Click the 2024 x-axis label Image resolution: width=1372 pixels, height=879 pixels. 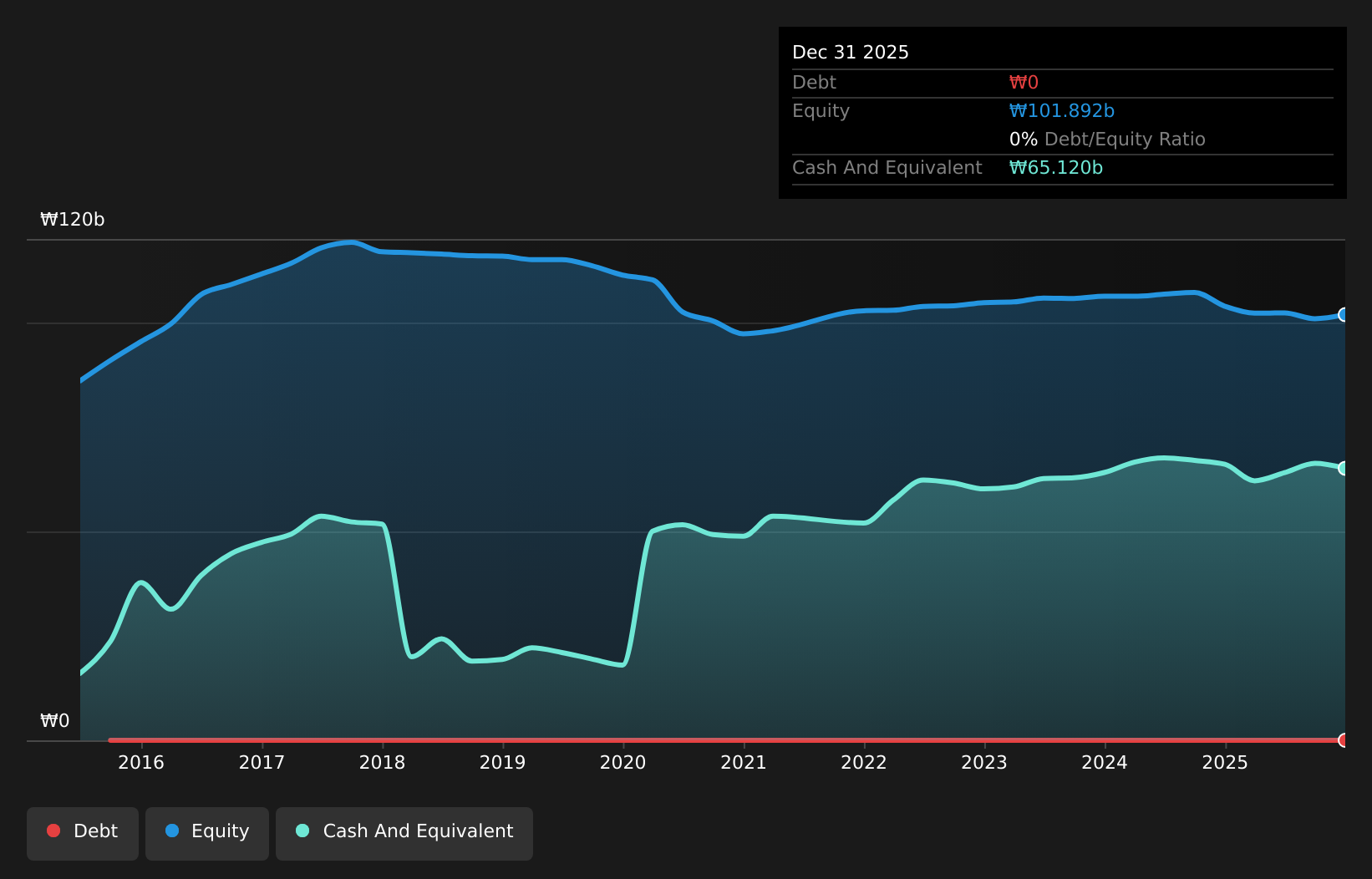[1105, 763]
